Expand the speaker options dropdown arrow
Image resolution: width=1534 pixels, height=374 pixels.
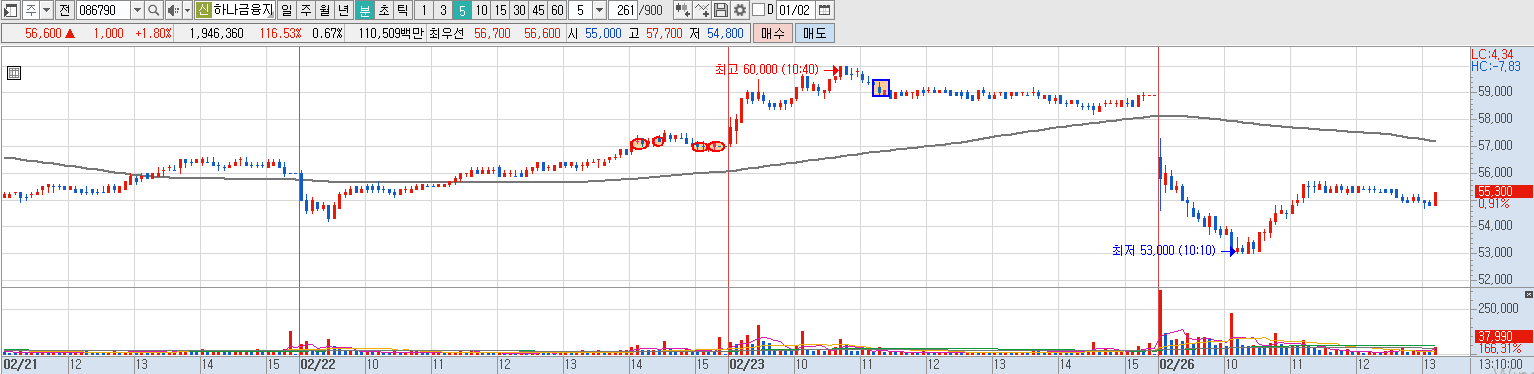[187, 10]
